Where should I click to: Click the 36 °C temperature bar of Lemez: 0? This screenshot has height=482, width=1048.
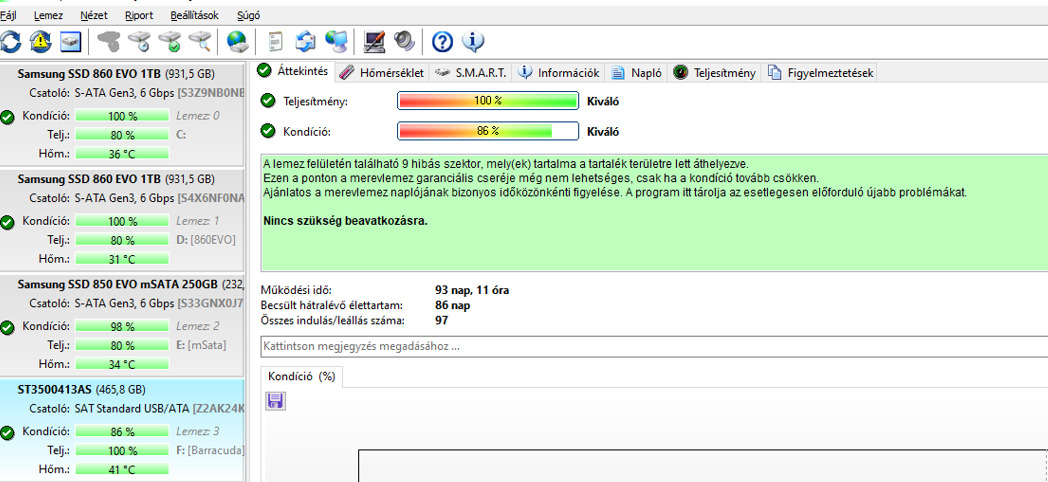click(x=122, y=154)
